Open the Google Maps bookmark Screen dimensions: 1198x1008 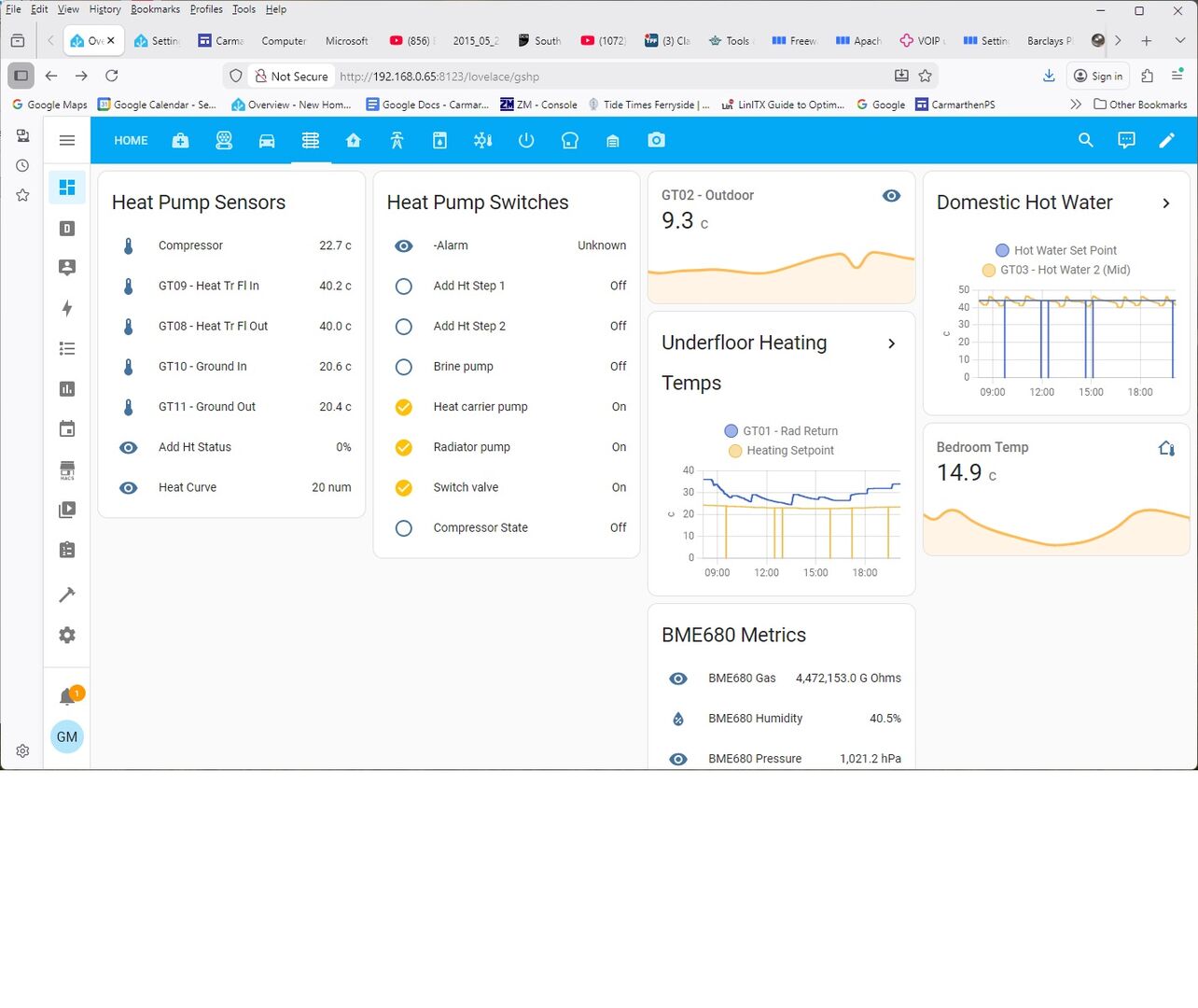49,105
